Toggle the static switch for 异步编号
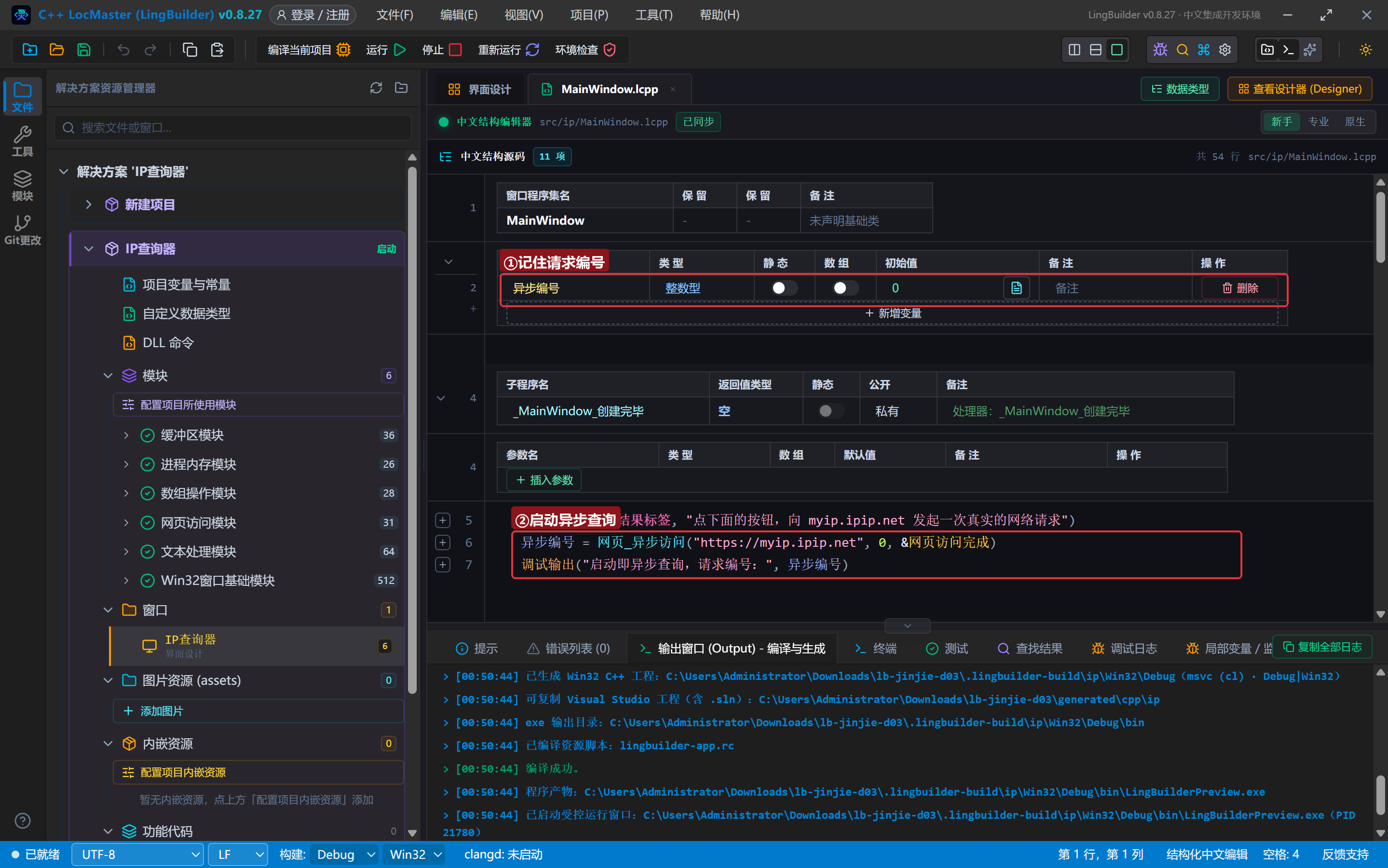The height and width of the screenshot is (868, 1388). click(784, 287)
